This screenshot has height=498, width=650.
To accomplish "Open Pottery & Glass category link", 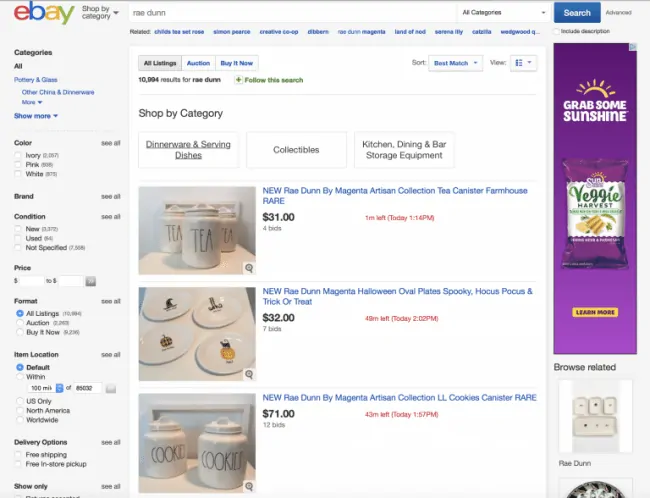I will click(x=36, y=80).
